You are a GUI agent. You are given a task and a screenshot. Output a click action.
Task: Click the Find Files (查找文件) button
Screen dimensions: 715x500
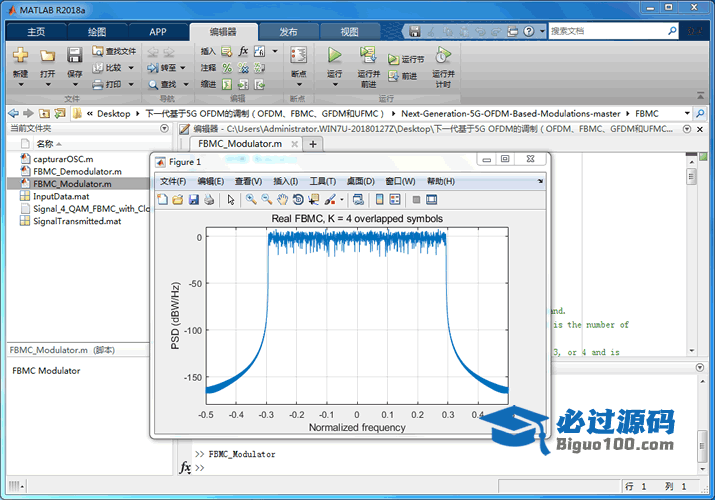tap(114, 51)
